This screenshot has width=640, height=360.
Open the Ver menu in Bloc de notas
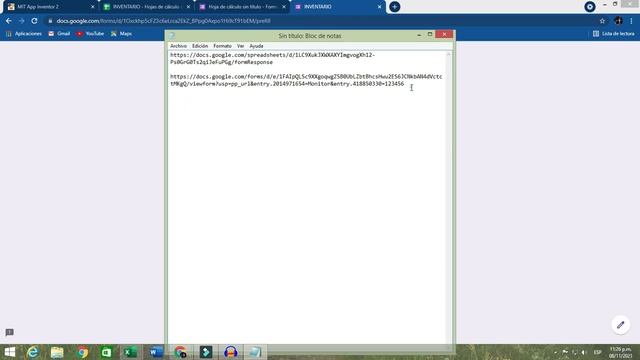[240, 46]
